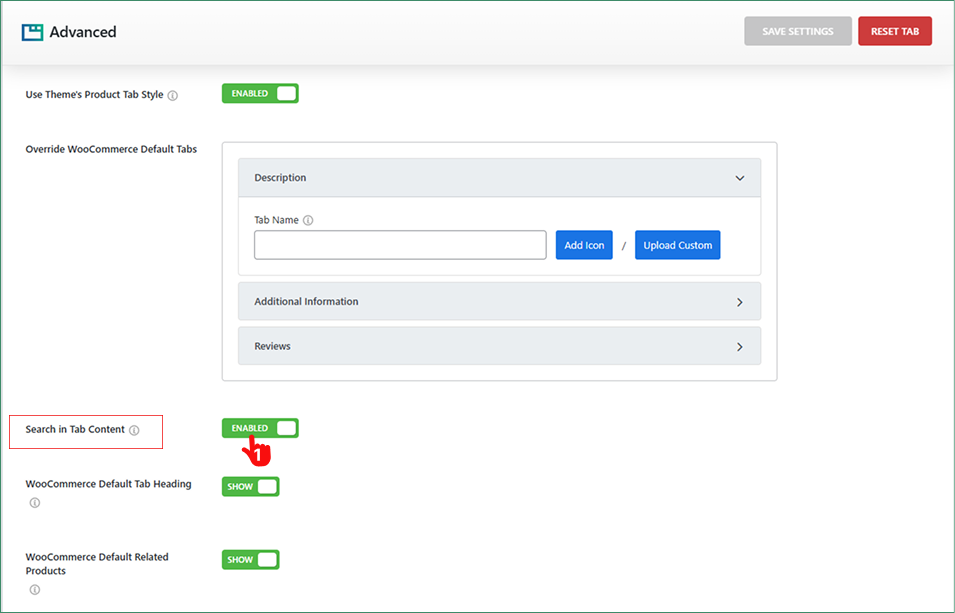This screenshot has width=955, height=613.
Task: Disable the Use Theme's Product Tab Style toggle
Action: click(260, 93)
